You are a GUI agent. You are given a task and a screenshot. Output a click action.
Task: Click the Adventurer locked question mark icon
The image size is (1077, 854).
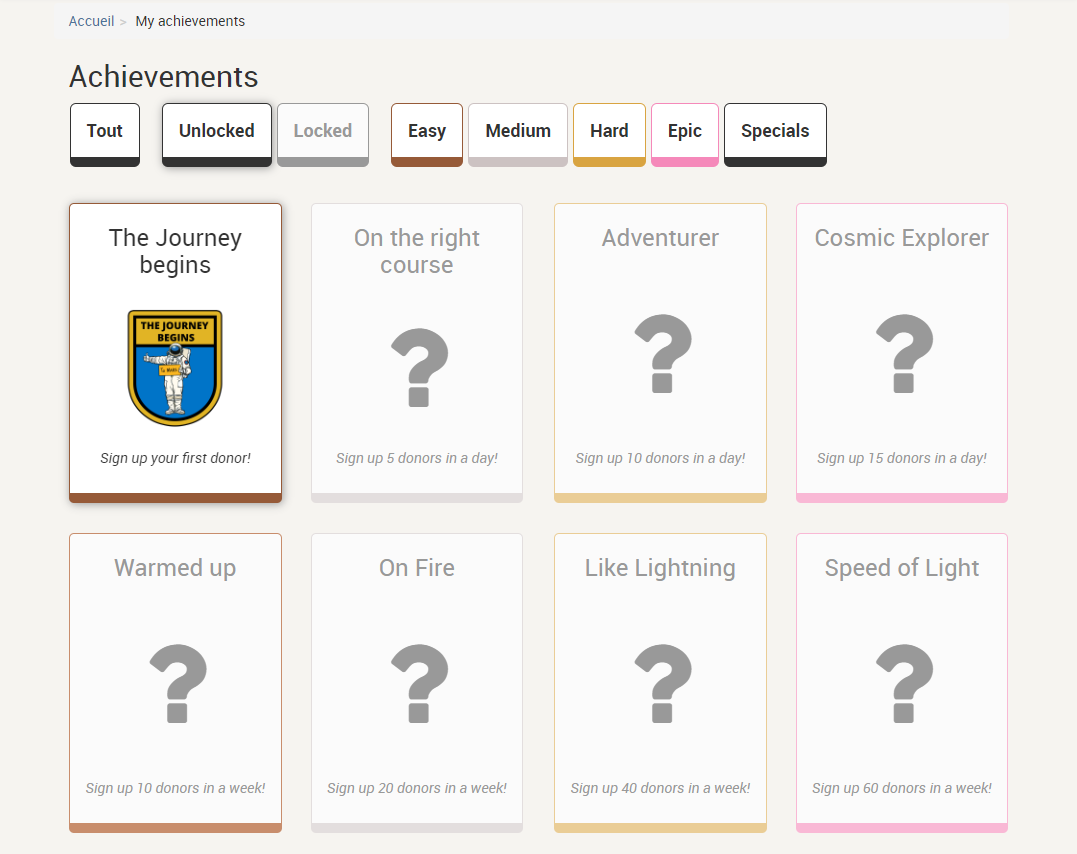pos(663,354)
